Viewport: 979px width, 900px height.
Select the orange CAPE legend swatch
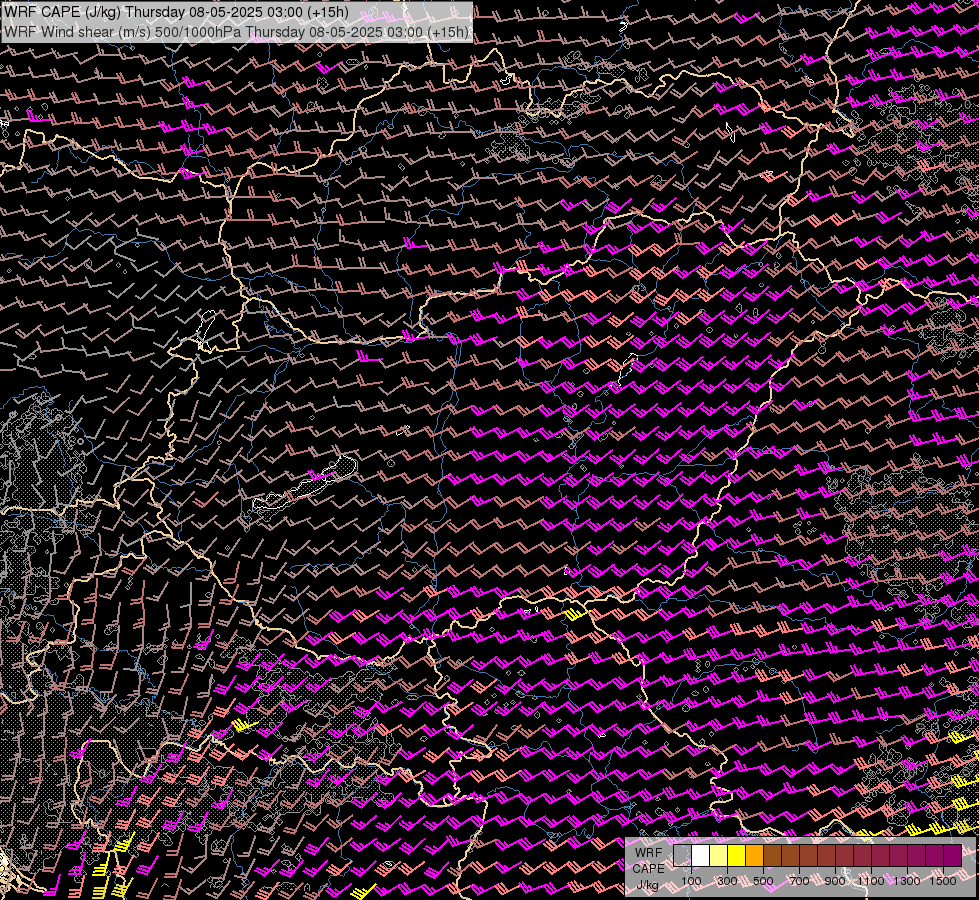[x=754, y=856]
